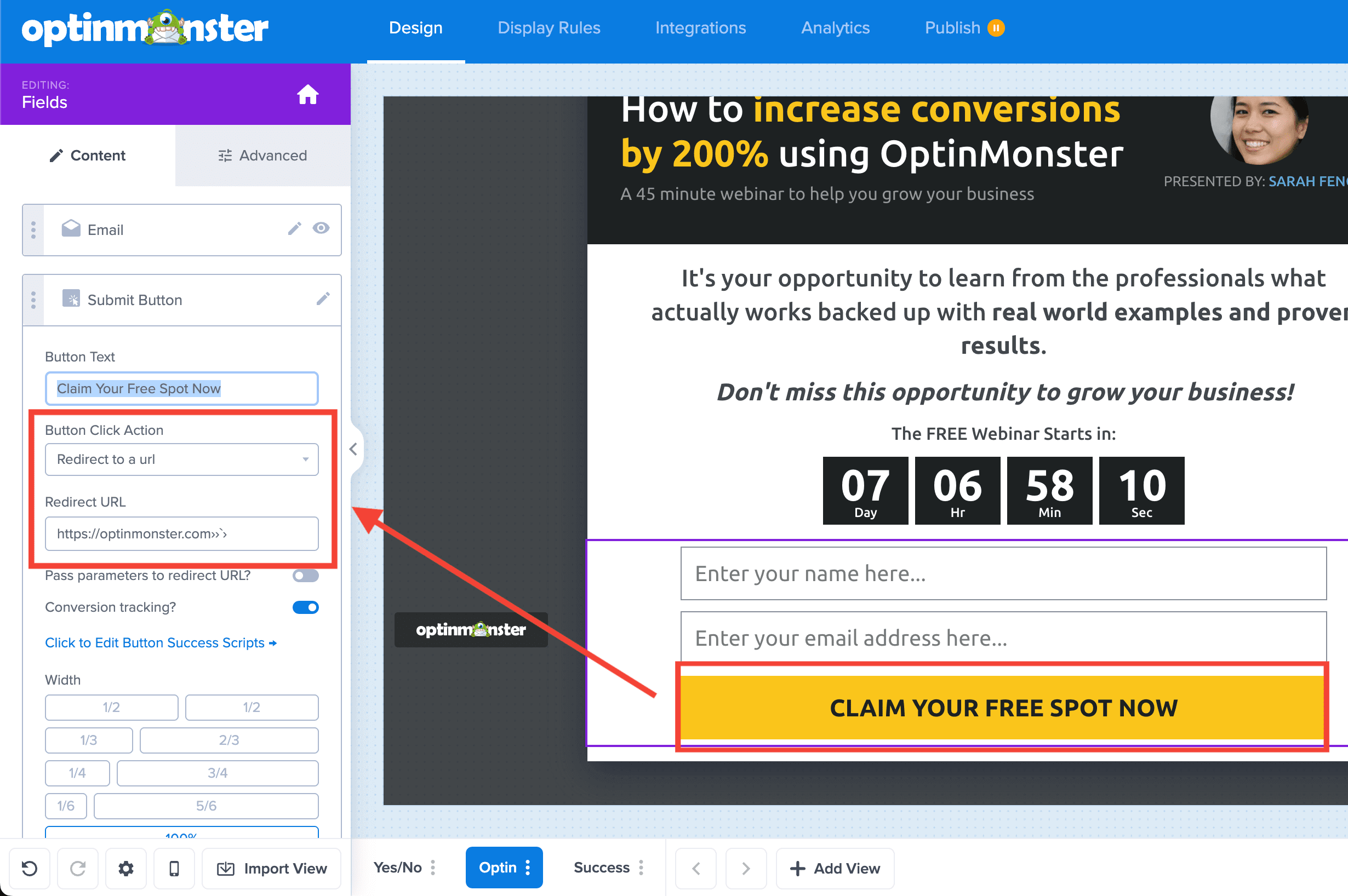This screenshot has height=896, width=1348.
Task: Open the Publish tab
Action: tap(952, 28)
